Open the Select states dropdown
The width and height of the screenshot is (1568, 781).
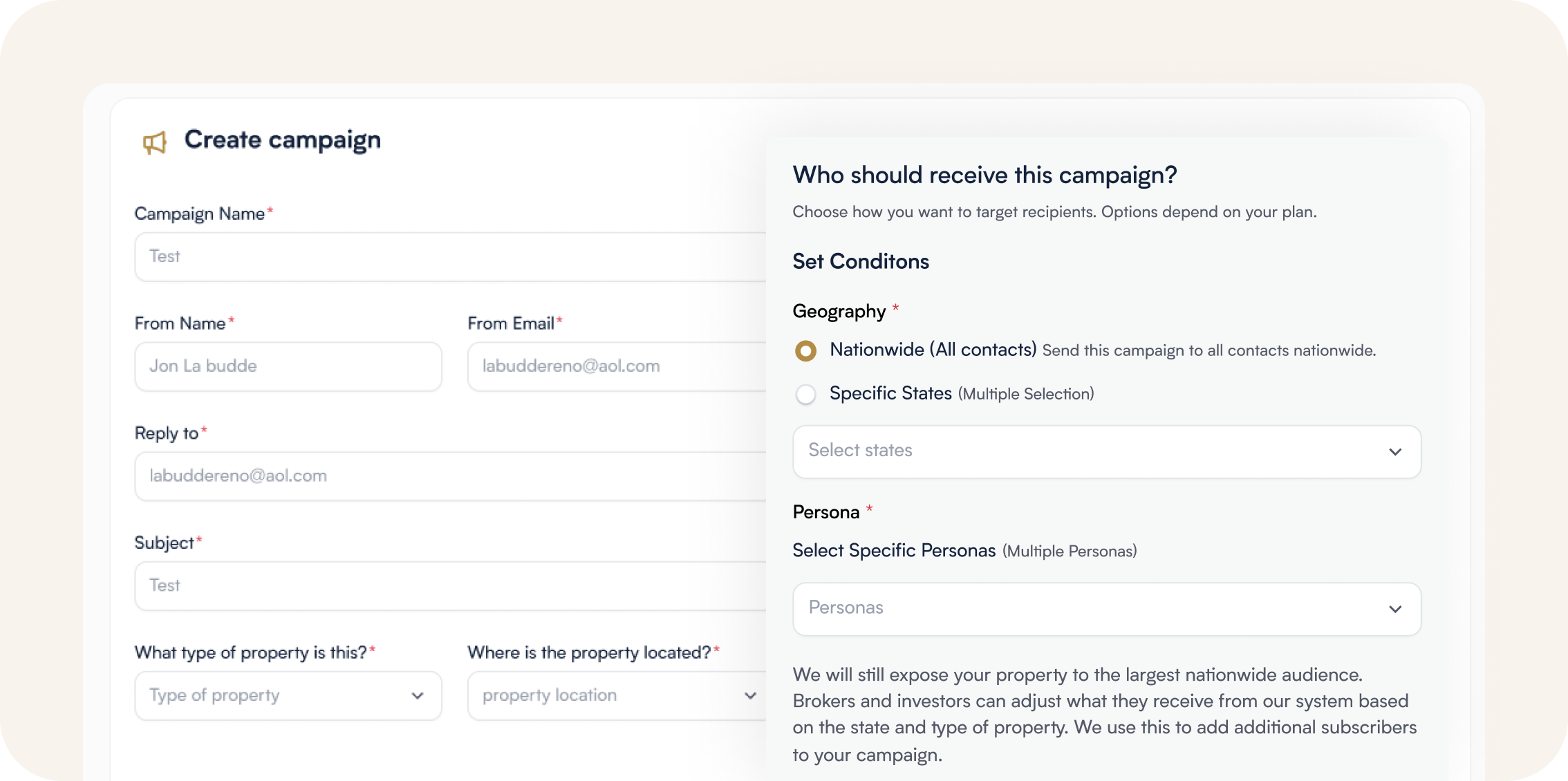[1092, 451]
